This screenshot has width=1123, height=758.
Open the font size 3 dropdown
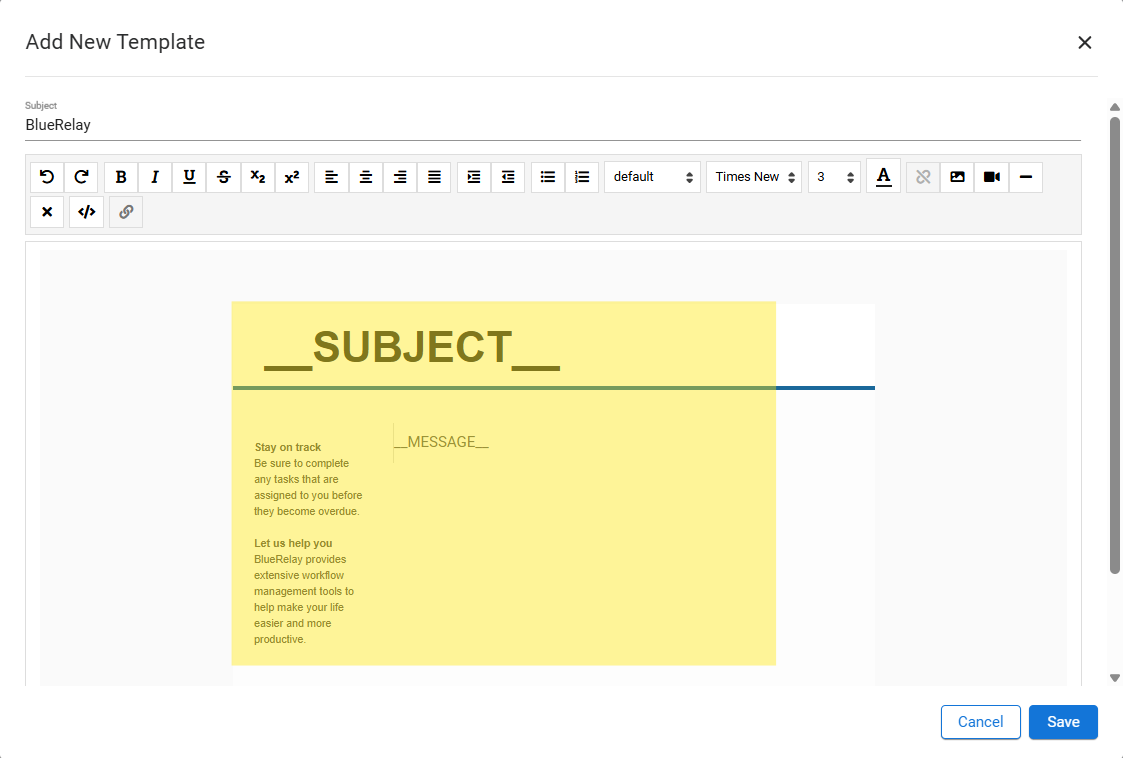834,177
